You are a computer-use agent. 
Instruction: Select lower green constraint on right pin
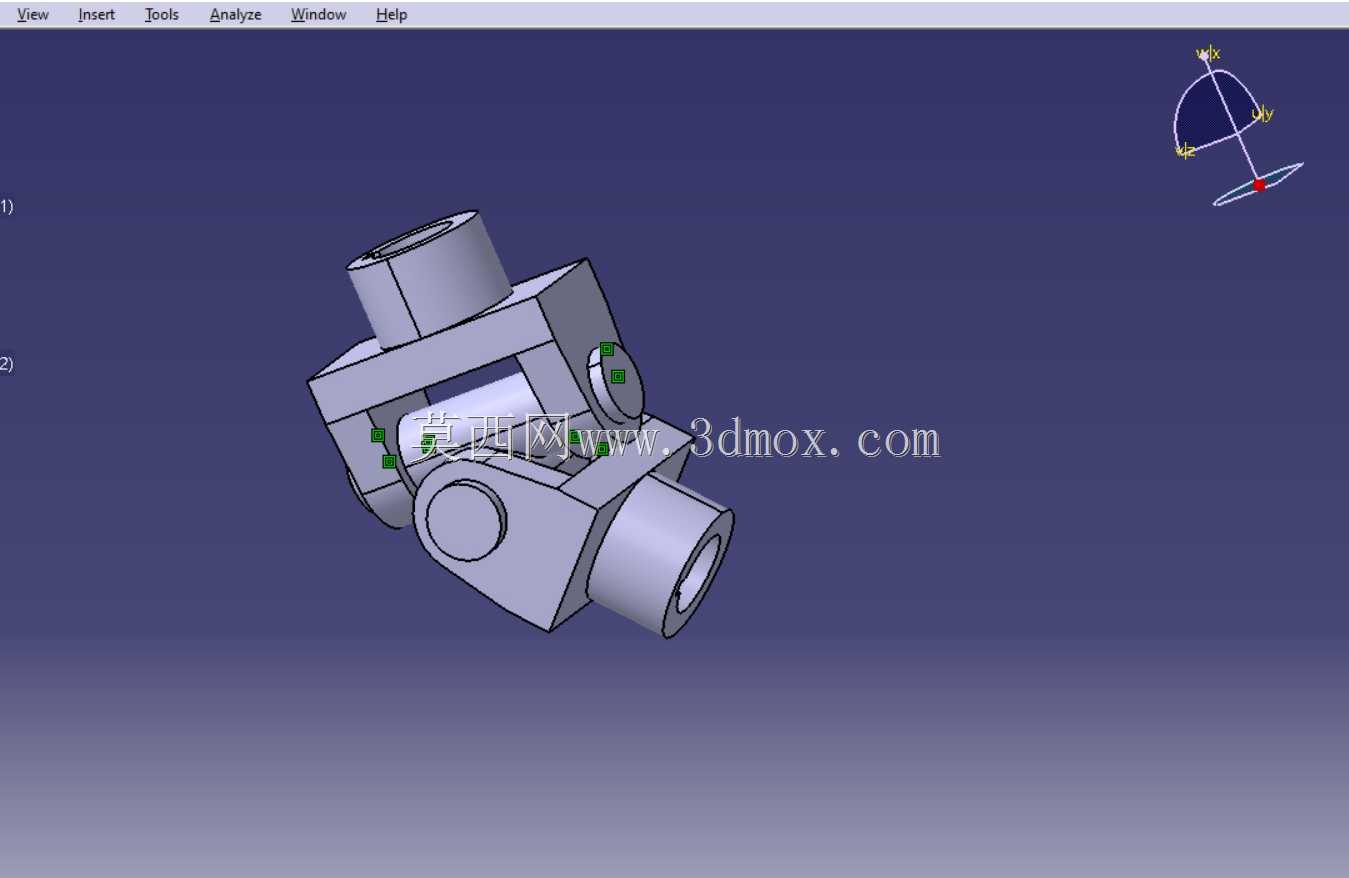[618, 376]
